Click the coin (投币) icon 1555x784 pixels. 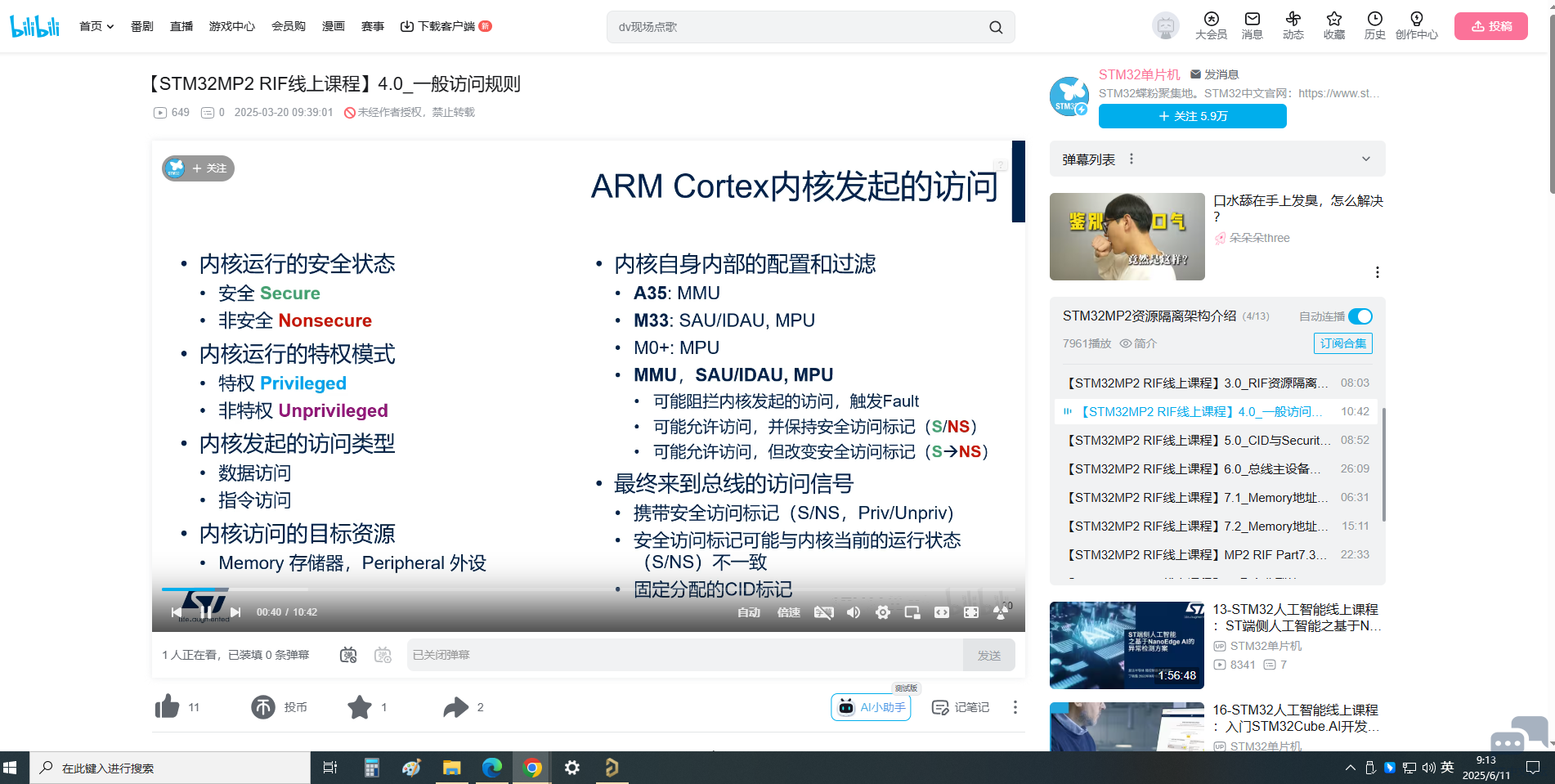point(263,707)
